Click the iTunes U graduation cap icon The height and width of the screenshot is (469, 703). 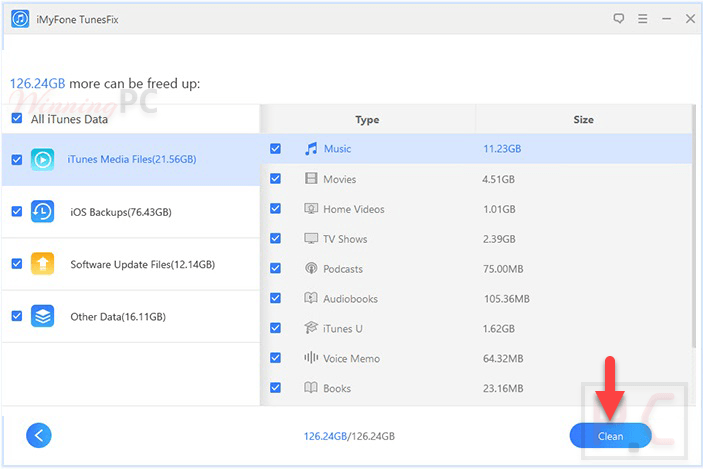pyautogui.click(x=311, y=328)
